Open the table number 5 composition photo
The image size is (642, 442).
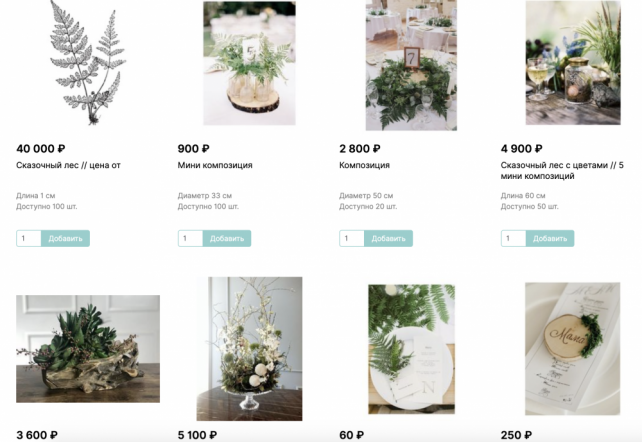pos(249,63)
